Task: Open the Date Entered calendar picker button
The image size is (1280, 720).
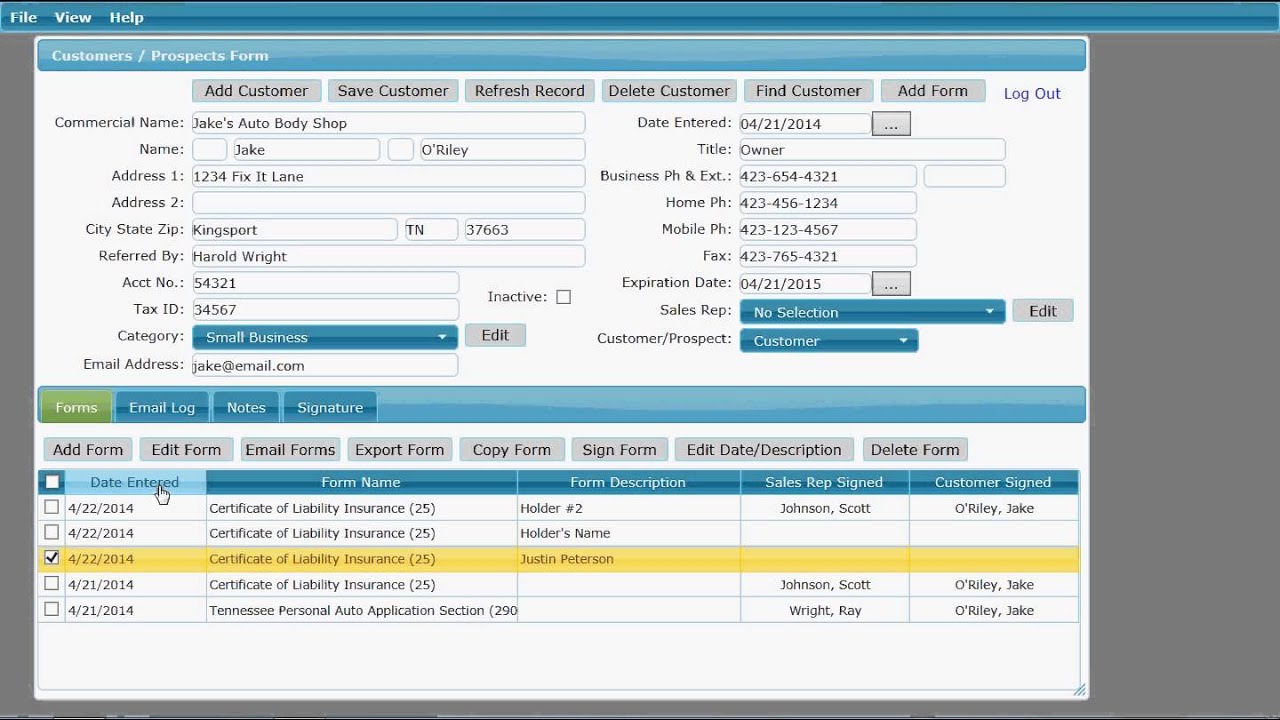Action: tap(890, 124)
